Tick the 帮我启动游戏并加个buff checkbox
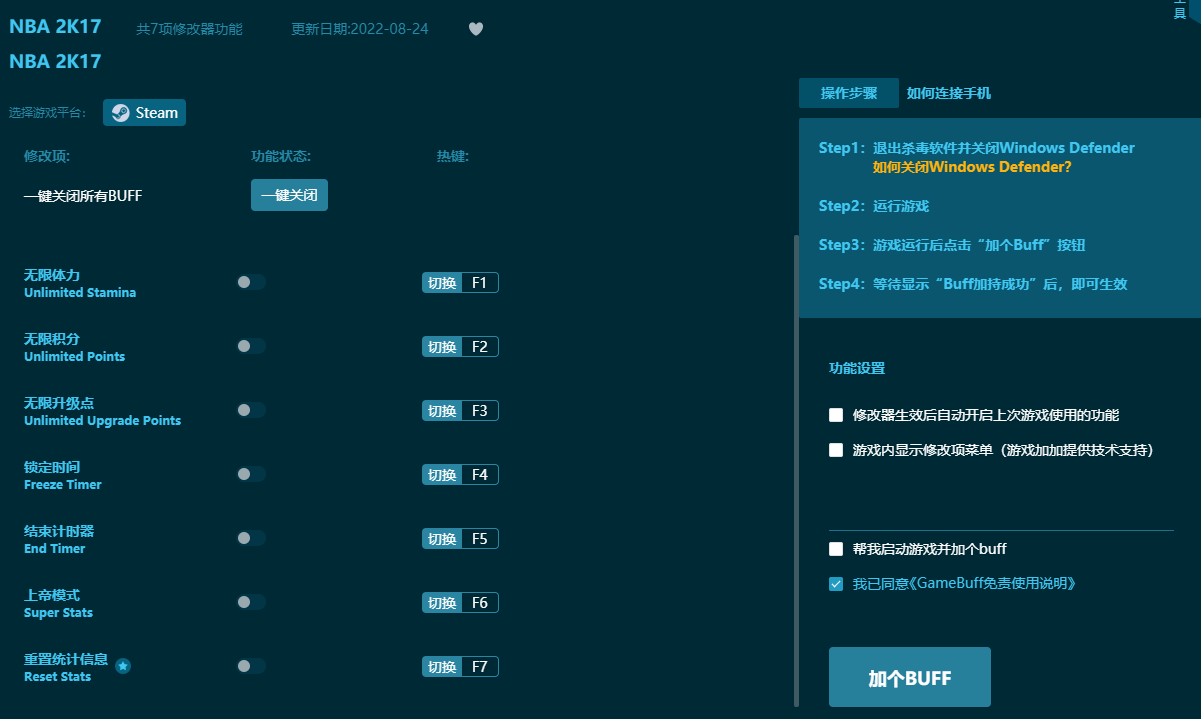This screenshot has width=1201, height=719. coord(836,549)
